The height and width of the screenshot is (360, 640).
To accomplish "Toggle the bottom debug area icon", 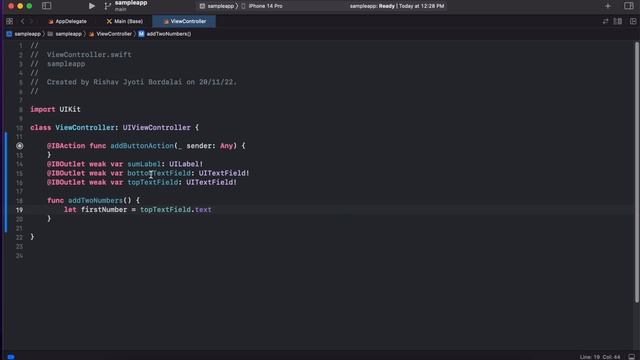I will [632, 357].
